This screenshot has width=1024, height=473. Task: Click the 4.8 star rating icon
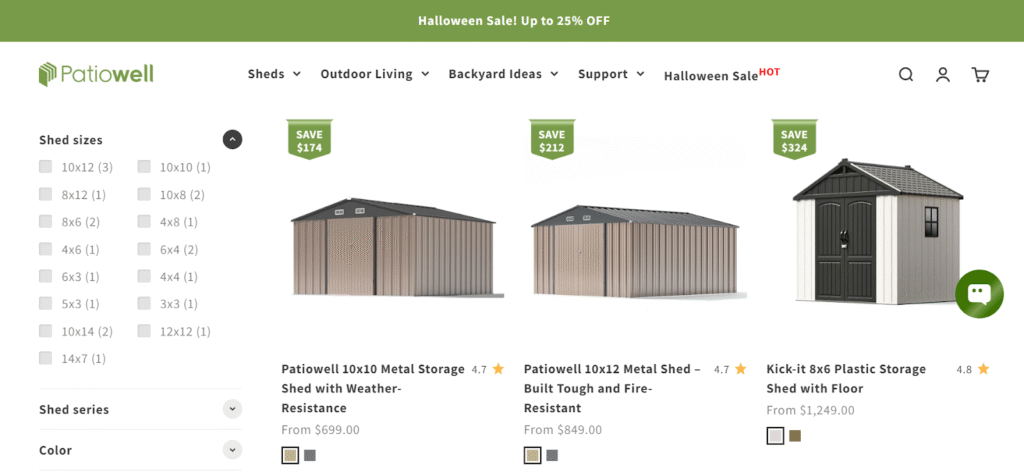(983, 369)
